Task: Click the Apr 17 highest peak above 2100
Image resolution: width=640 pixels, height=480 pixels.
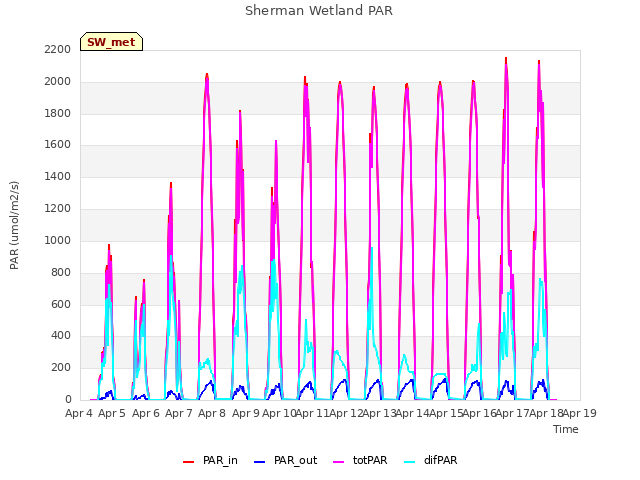Action: click(506, 60)
